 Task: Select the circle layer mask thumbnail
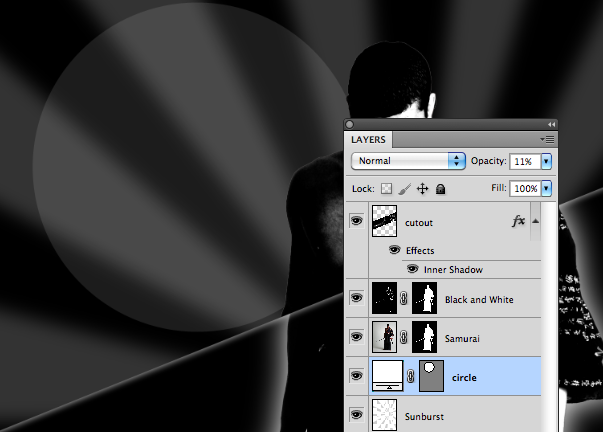pos(431,376)
